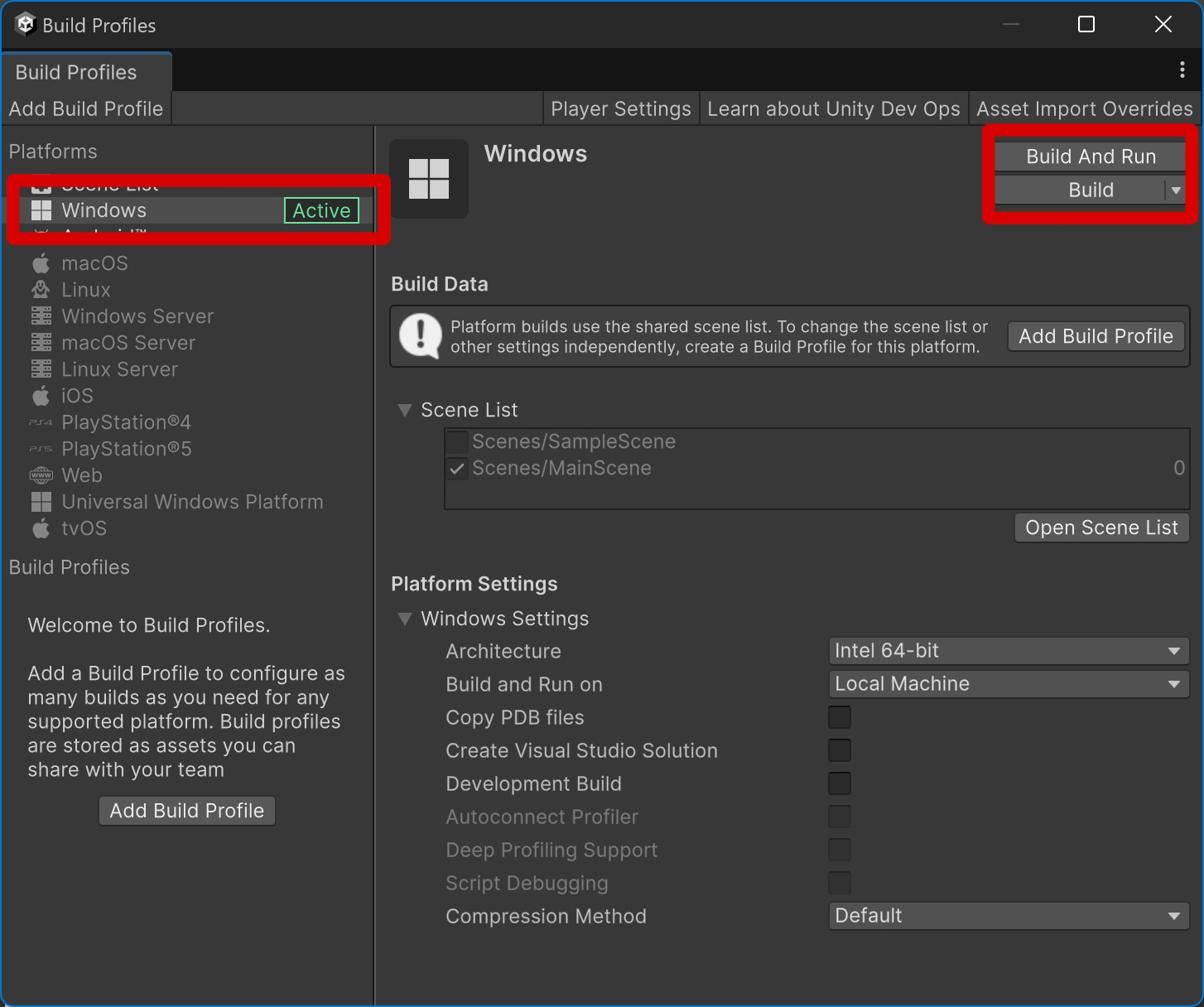Click the Windows Server icon
This screenshot has height=1007, width=1204.
click(41, 316)
